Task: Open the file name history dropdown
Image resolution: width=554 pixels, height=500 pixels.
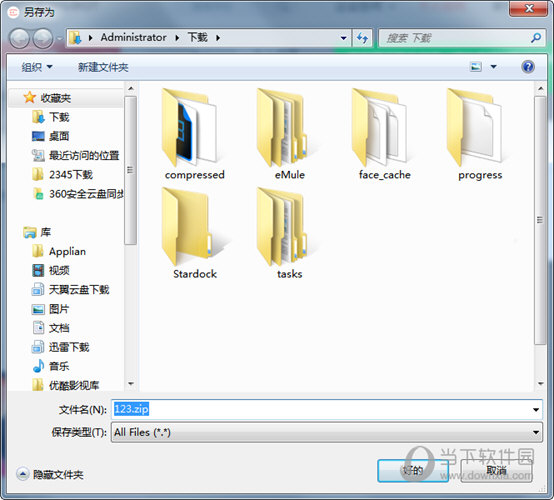Action: point(536,410)
